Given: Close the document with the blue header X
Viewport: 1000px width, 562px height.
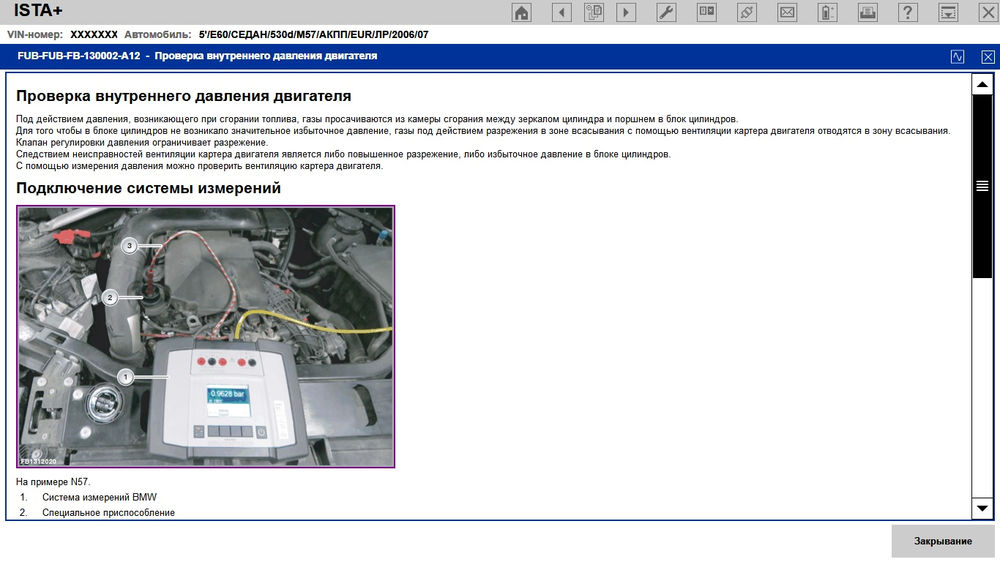Looking at the screenshot, I should coord(988,57).
